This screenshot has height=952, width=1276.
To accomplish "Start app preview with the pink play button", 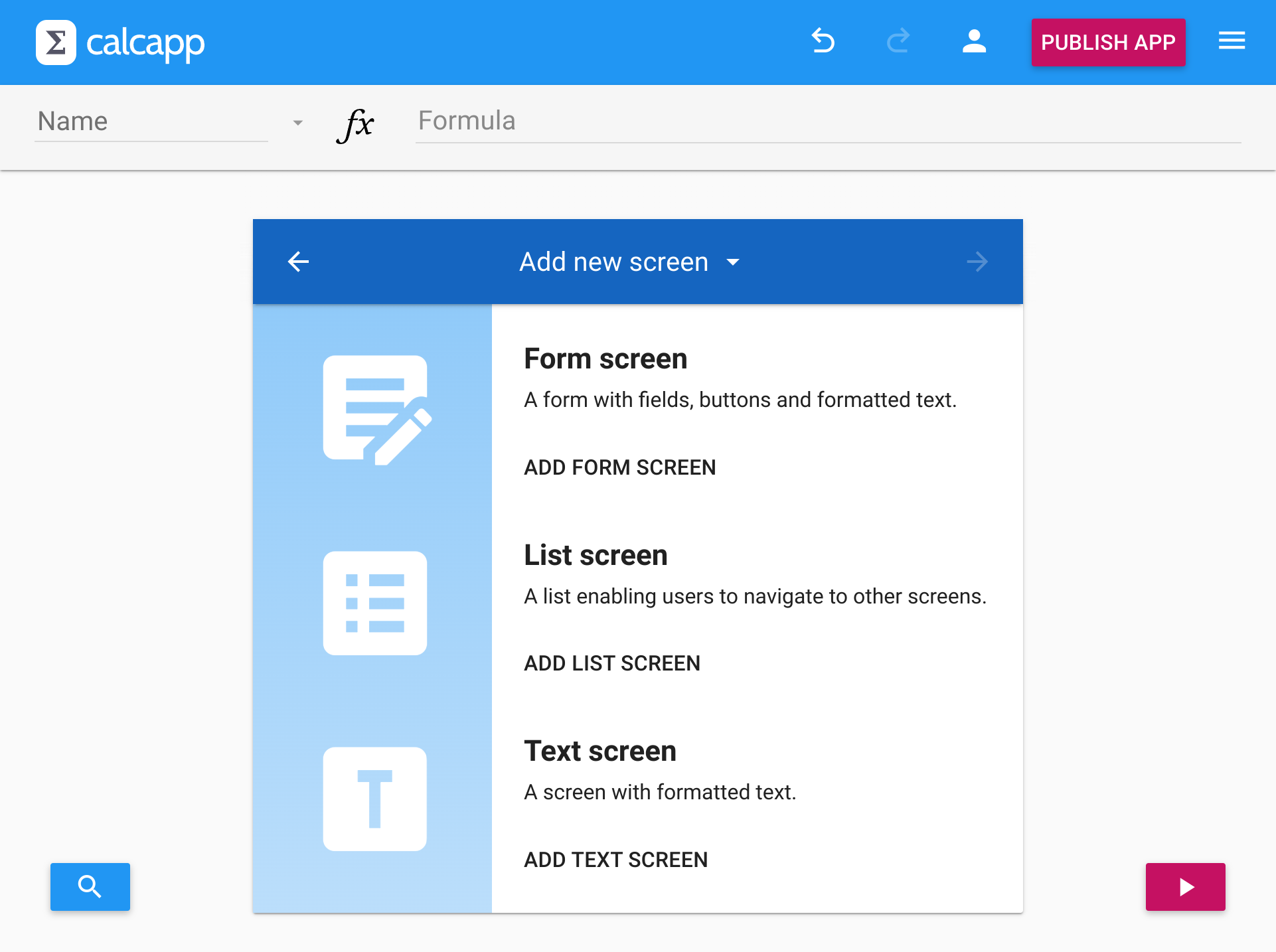I will (x=1185, y=886).
